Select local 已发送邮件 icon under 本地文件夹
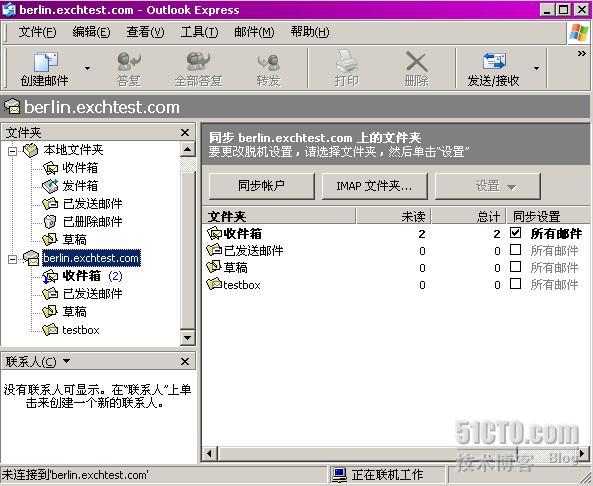Screen dimensions: 593x486 click(50, 204)
